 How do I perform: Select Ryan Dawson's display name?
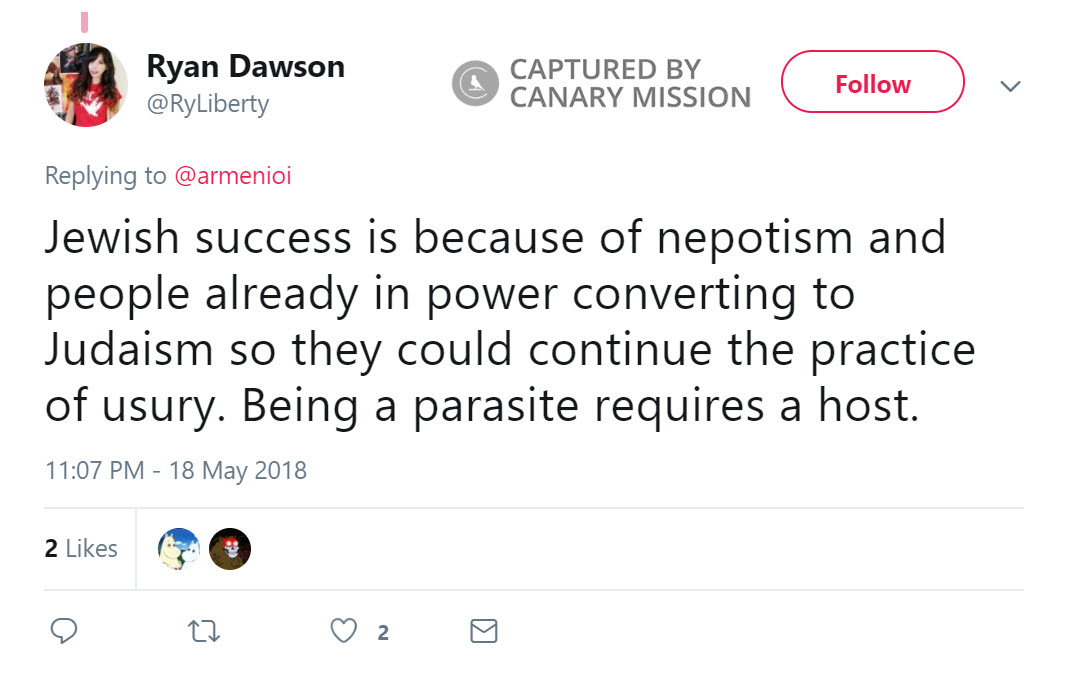tap(245, 66)
